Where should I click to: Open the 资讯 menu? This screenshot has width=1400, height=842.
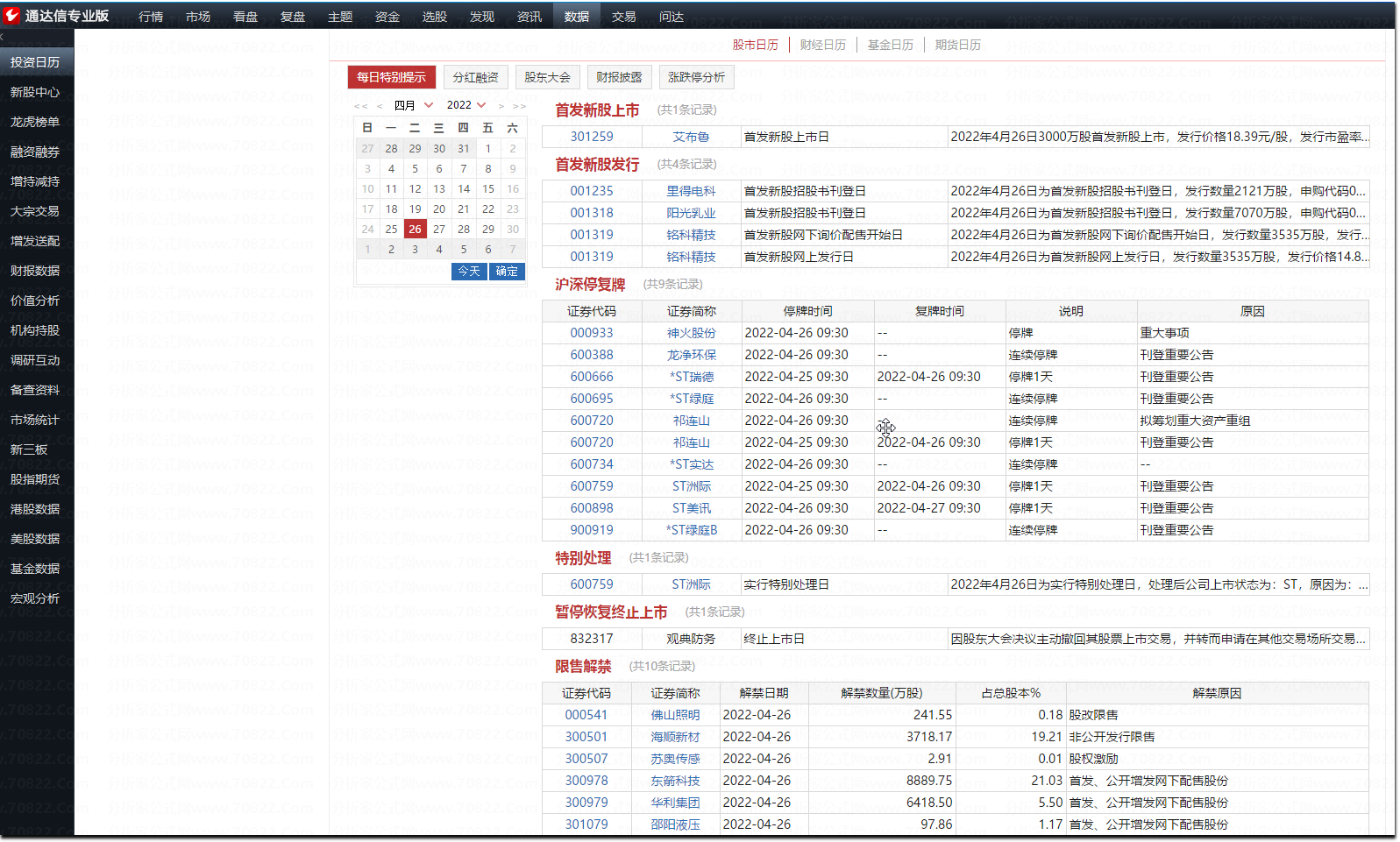pyautogui.click(x=529, y=17)
